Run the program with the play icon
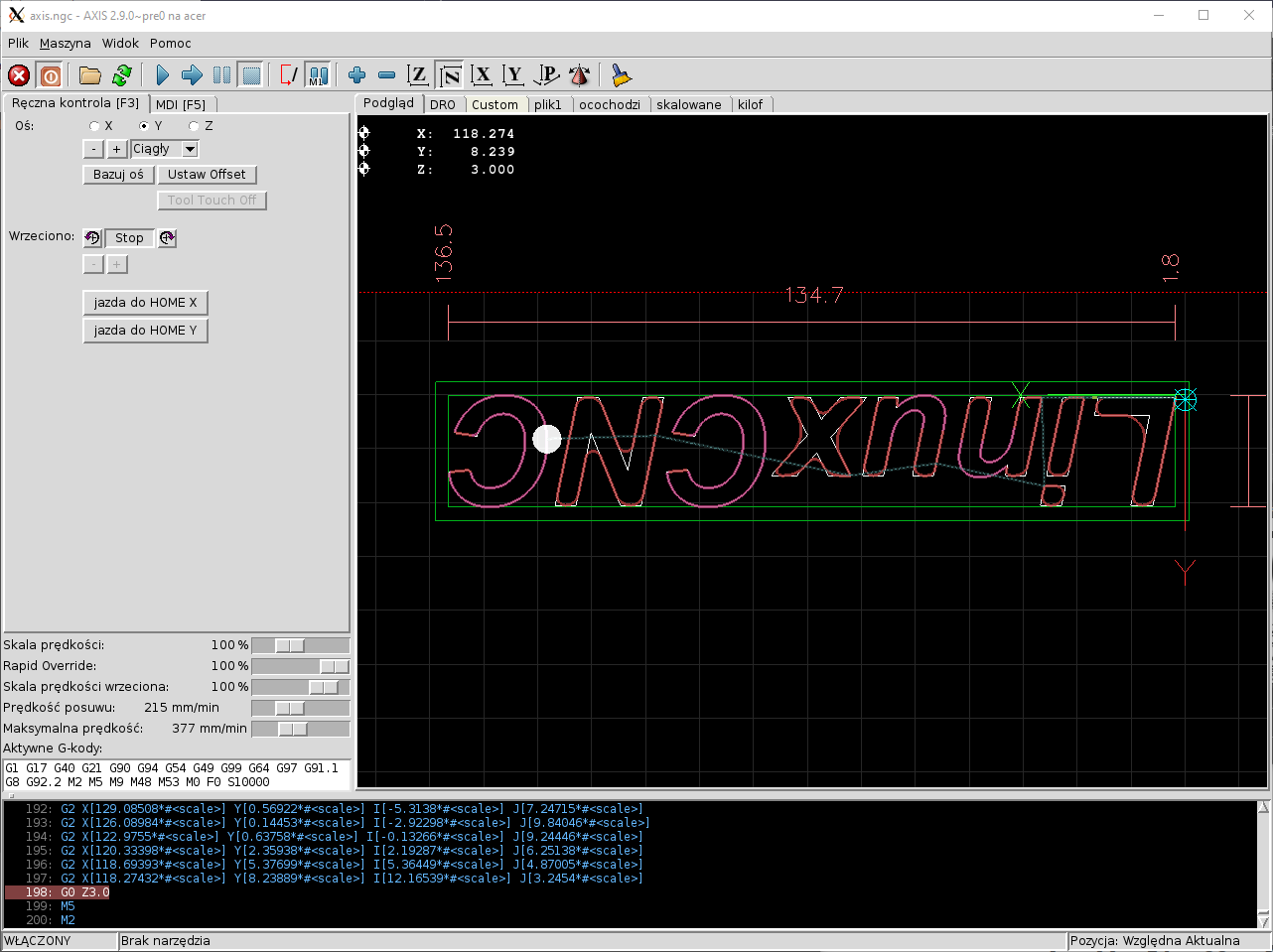Viewport: 1273px width, 952px height. point(163,75)
